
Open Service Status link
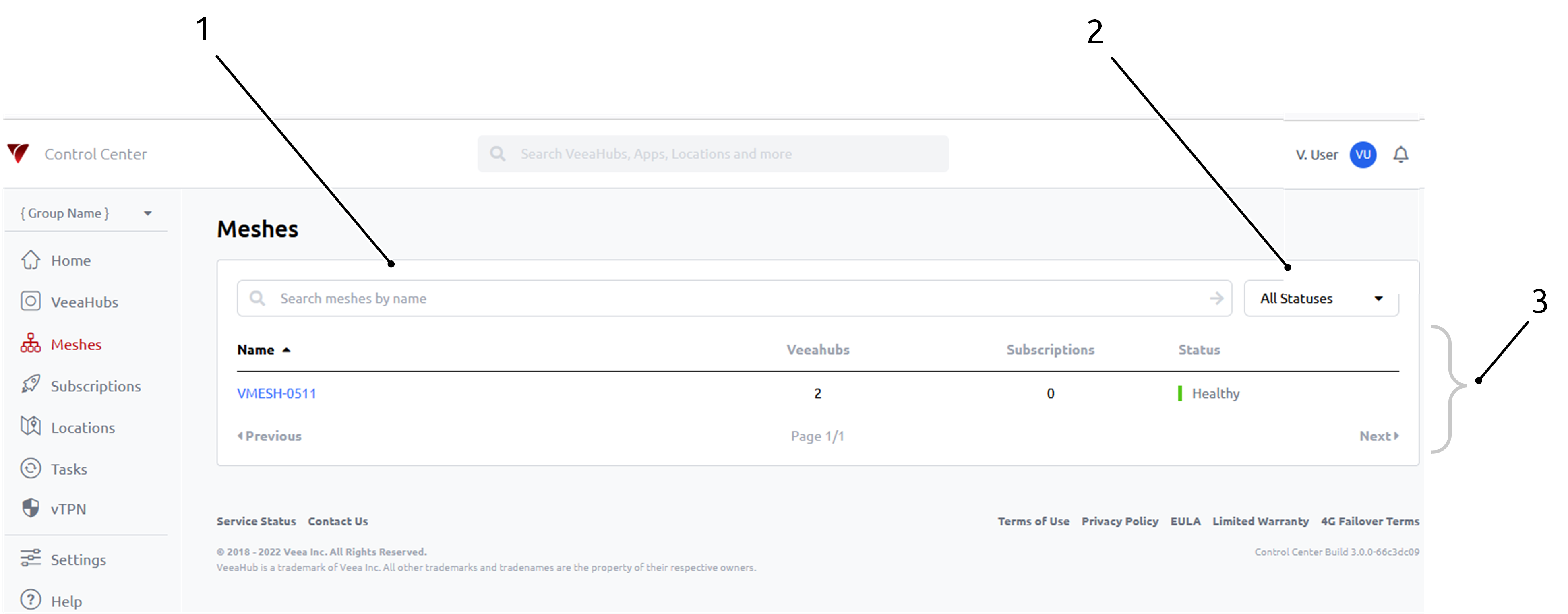[x=256, y=521]
